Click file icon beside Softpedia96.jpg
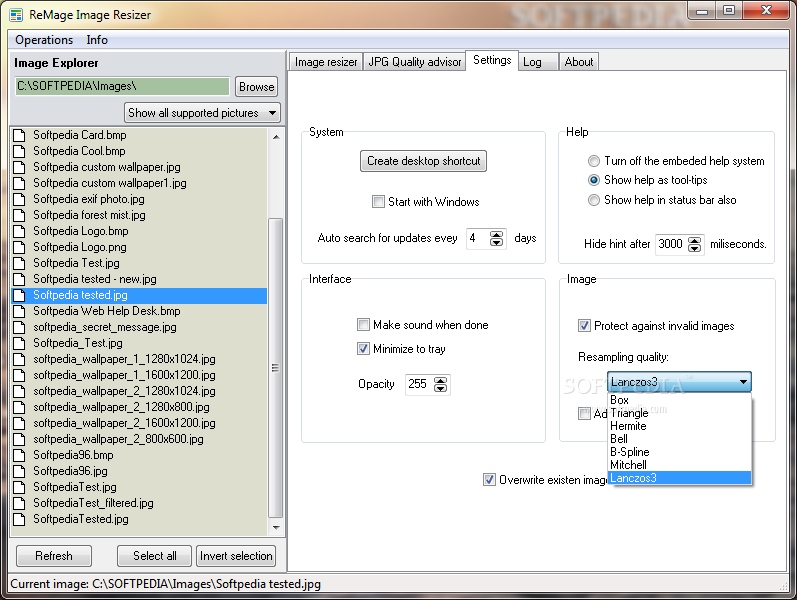 (19, 471)
